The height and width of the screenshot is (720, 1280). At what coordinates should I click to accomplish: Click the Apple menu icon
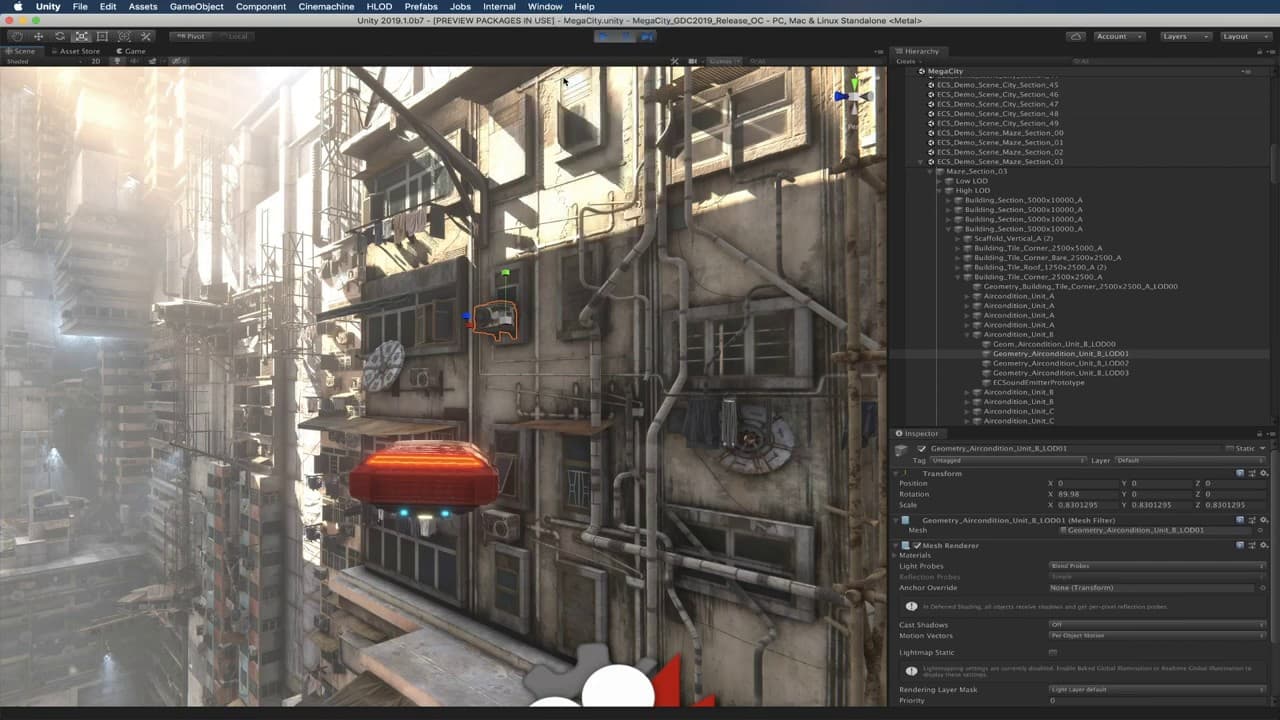click(17, 7)
